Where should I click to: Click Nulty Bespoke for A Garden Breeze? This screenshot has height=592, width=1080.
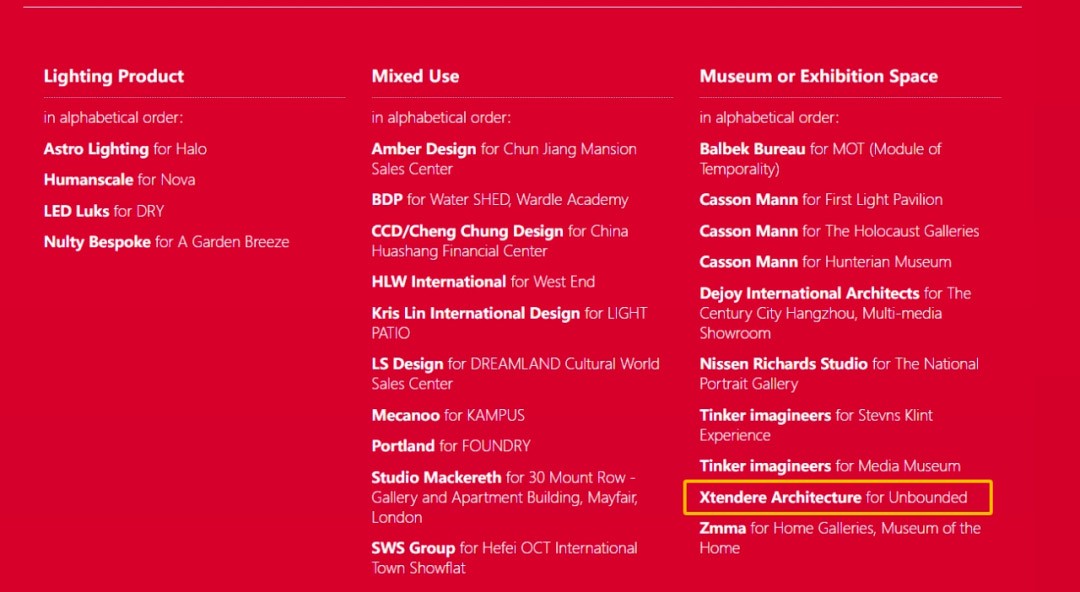pos(166,242)
